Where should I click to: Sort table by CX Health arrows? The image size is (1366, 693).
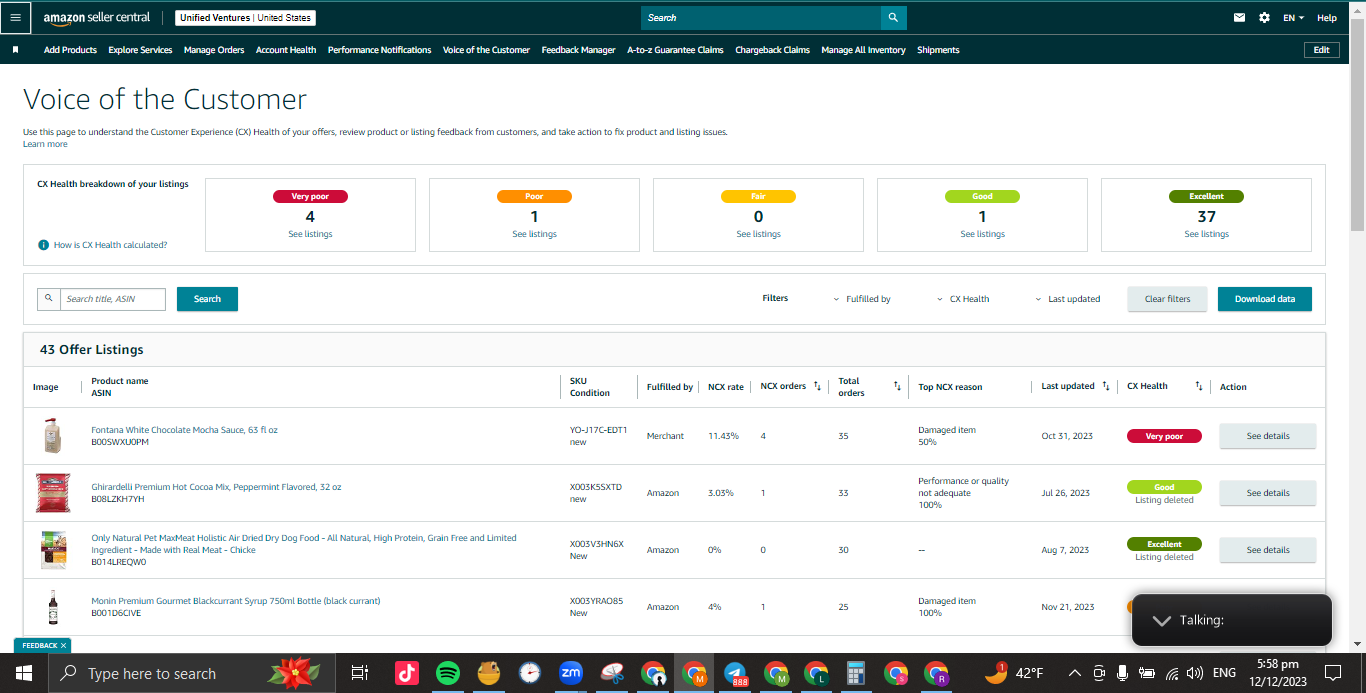click(1198, 386)
